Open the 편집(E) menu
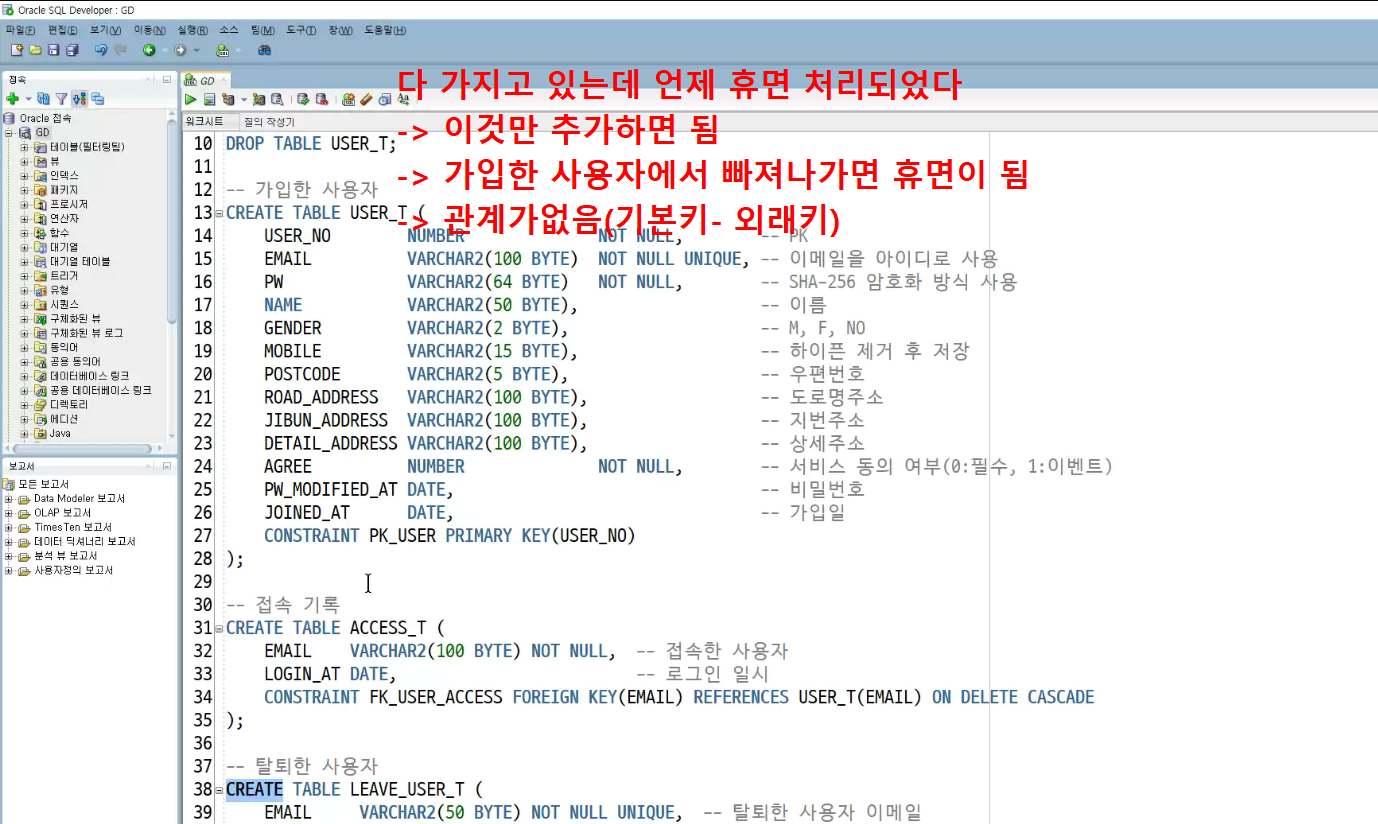Screen dimensions: 1378x824 (63, 30)
